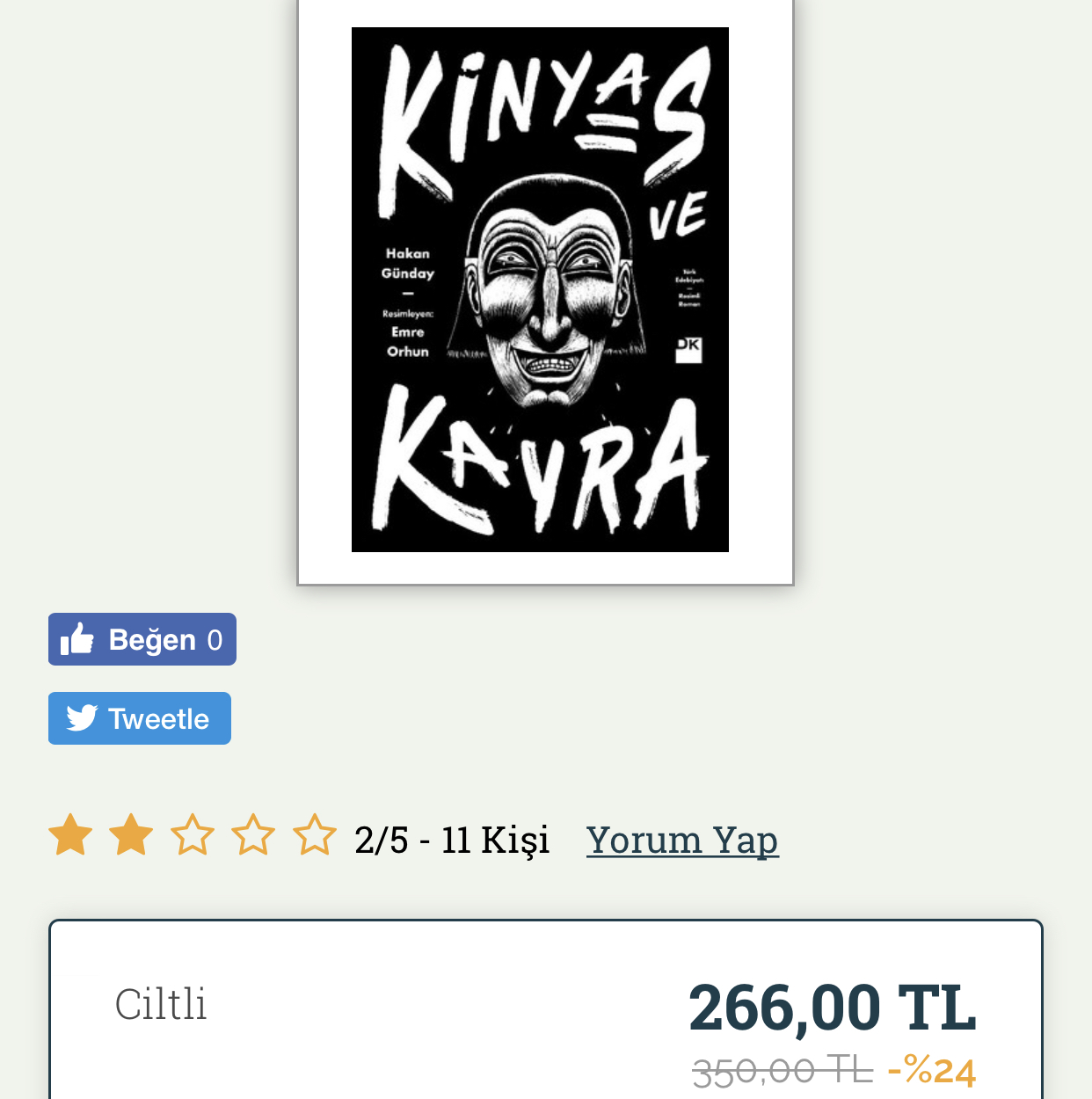
Task: Click the crossed-out 350,00 TL price
Action: (x=783, y=1071)
